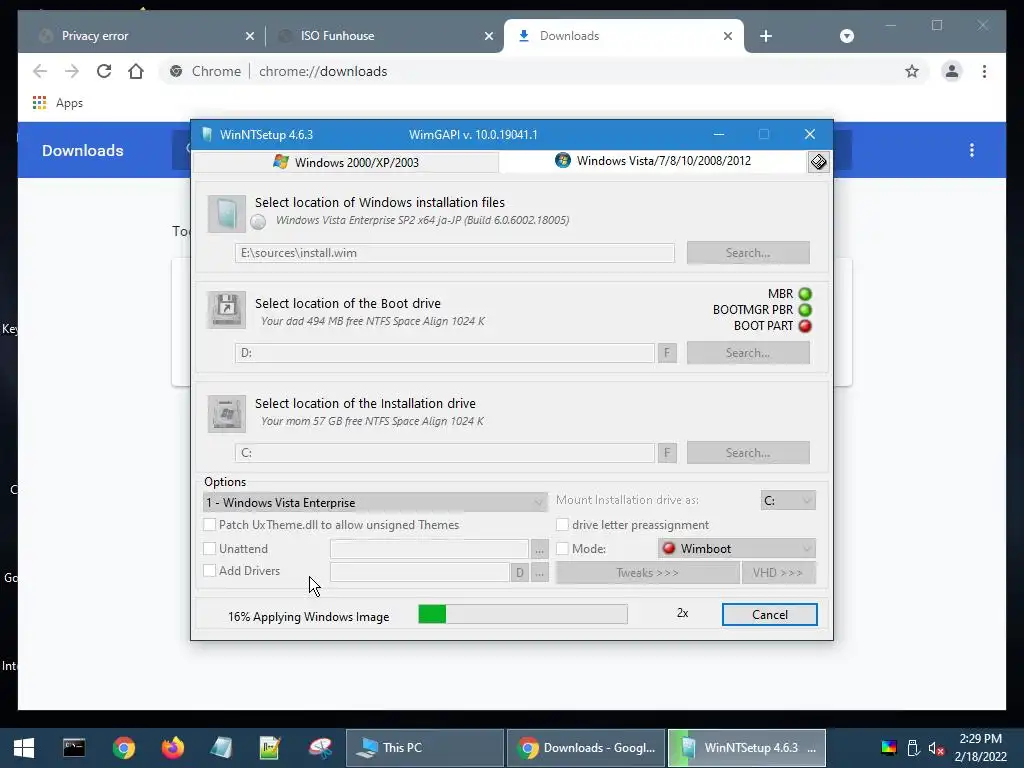Go to Chrome home page
This screenshot has width=1024, height=768.
136,71
